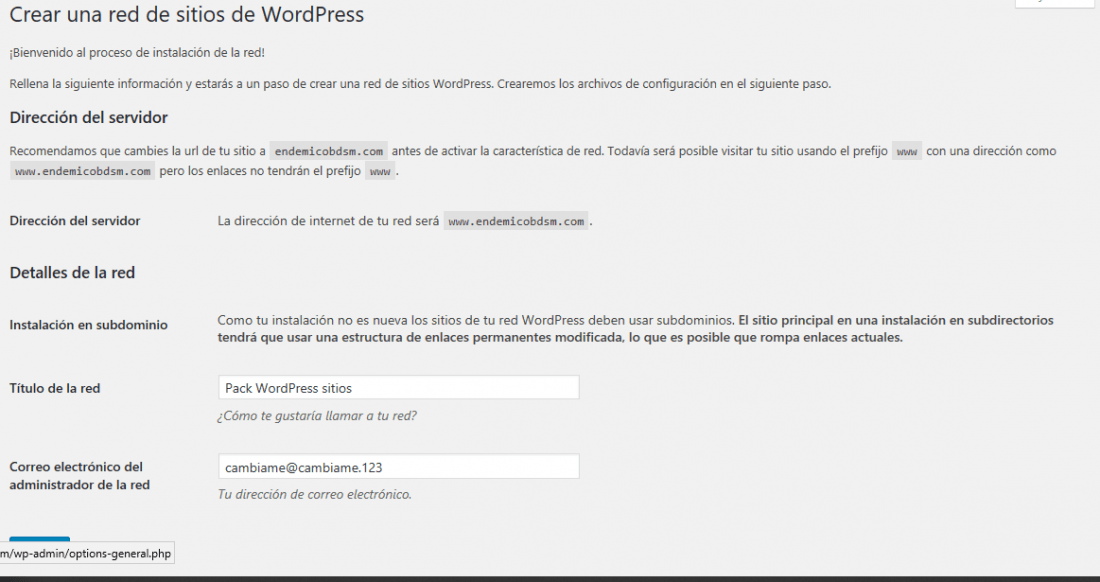Click the 'Detalles de la red' heading
This screenshot has height=582, width=1100.
[72, 273]
